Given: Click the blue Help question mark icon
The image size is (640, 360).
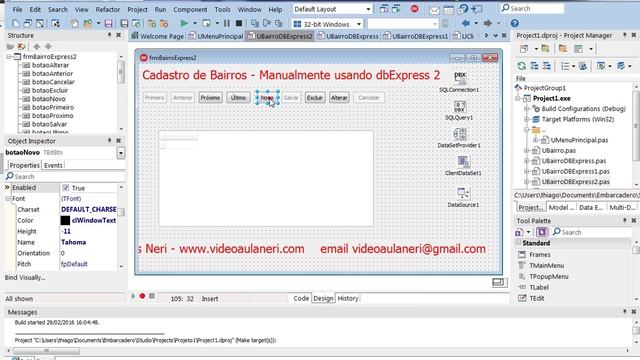Looking at the screenshot, I should tap(515, 24).
